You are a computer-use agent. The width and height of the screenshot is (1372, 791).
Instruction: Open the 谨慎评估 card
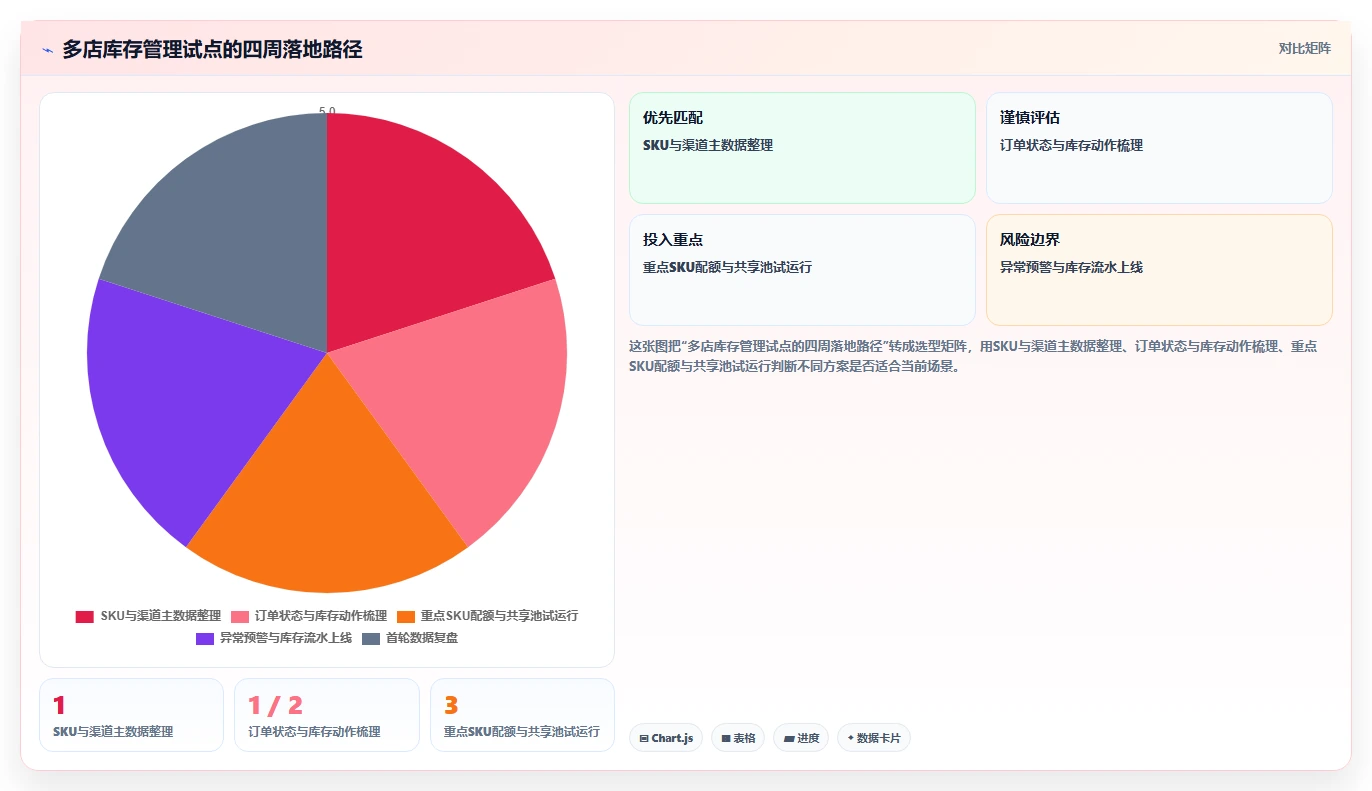pyautogui.click(x=1159, y=148)
